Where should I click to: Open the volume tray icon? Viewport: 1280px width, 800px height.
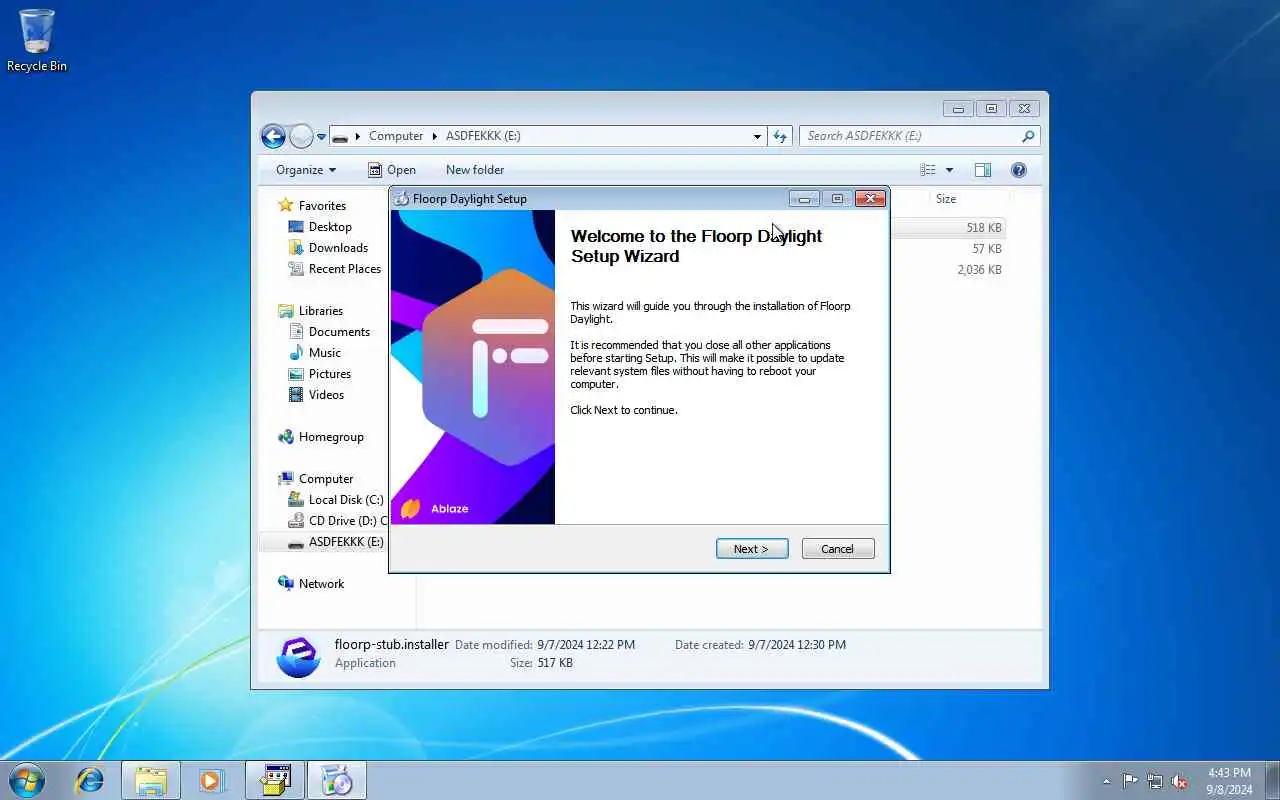click(1180, 781)
